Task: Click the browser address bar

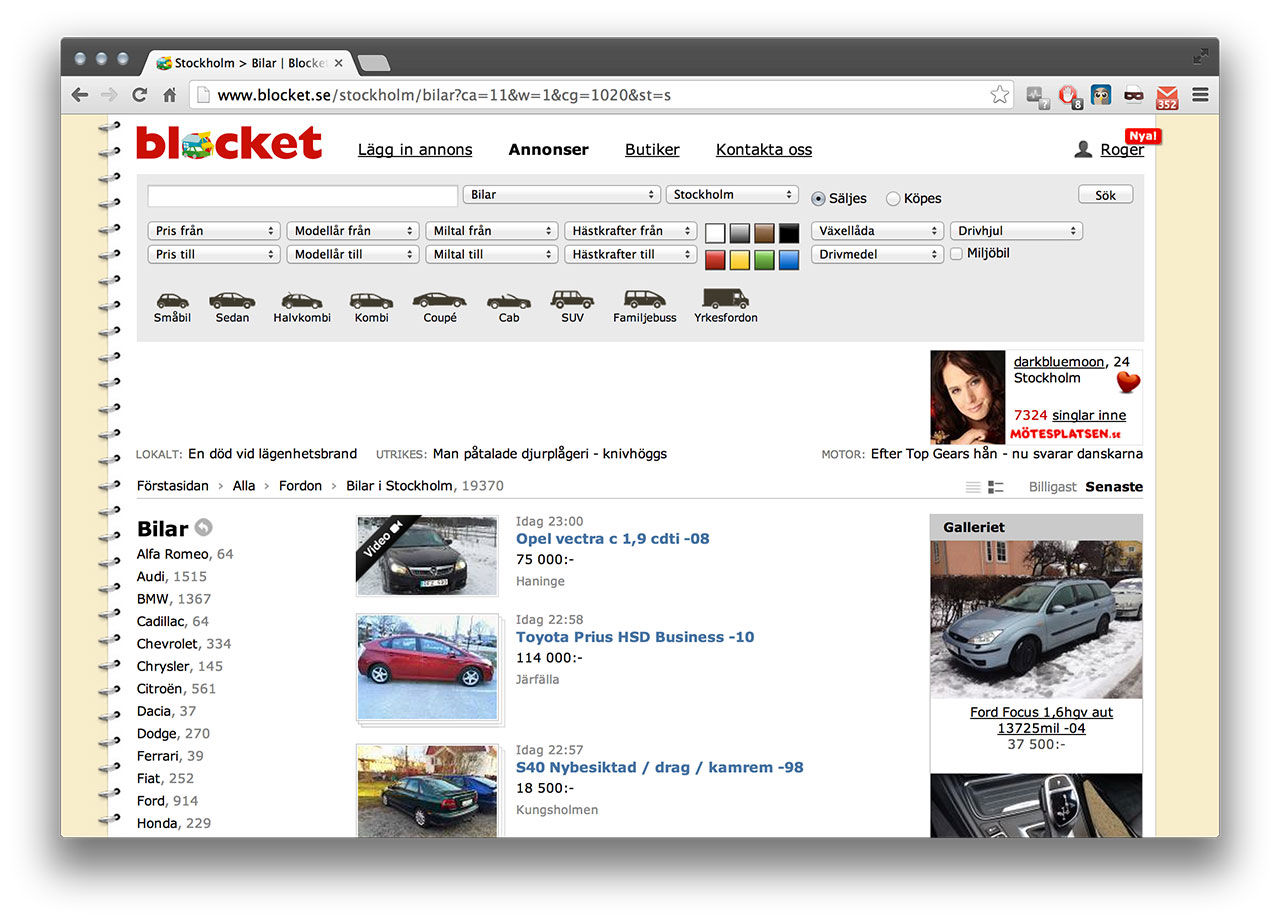Action: tap(600, 95)
